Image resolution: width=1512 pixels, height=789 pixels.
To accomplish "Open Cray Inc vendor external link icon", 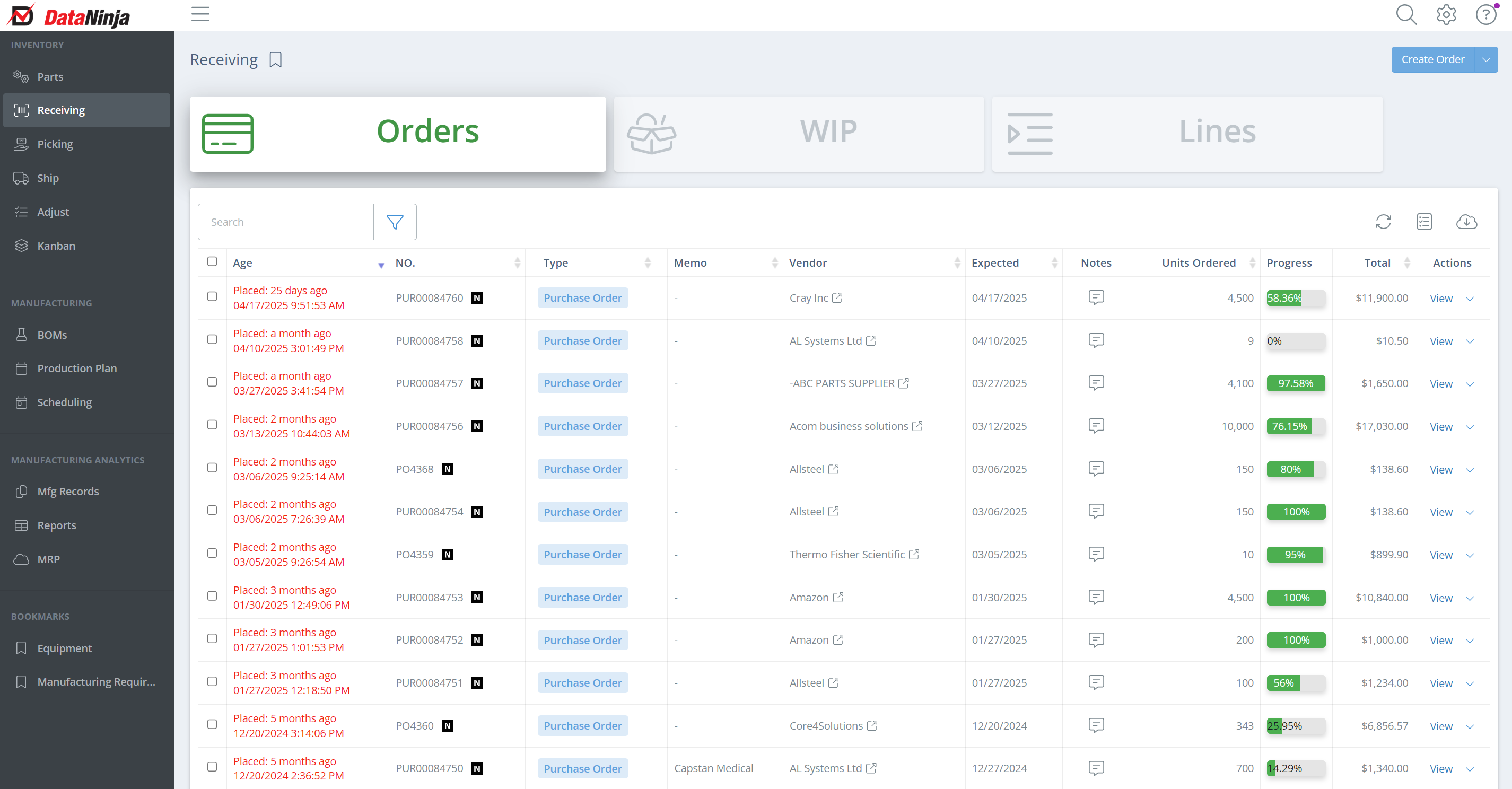I will 837,297.
